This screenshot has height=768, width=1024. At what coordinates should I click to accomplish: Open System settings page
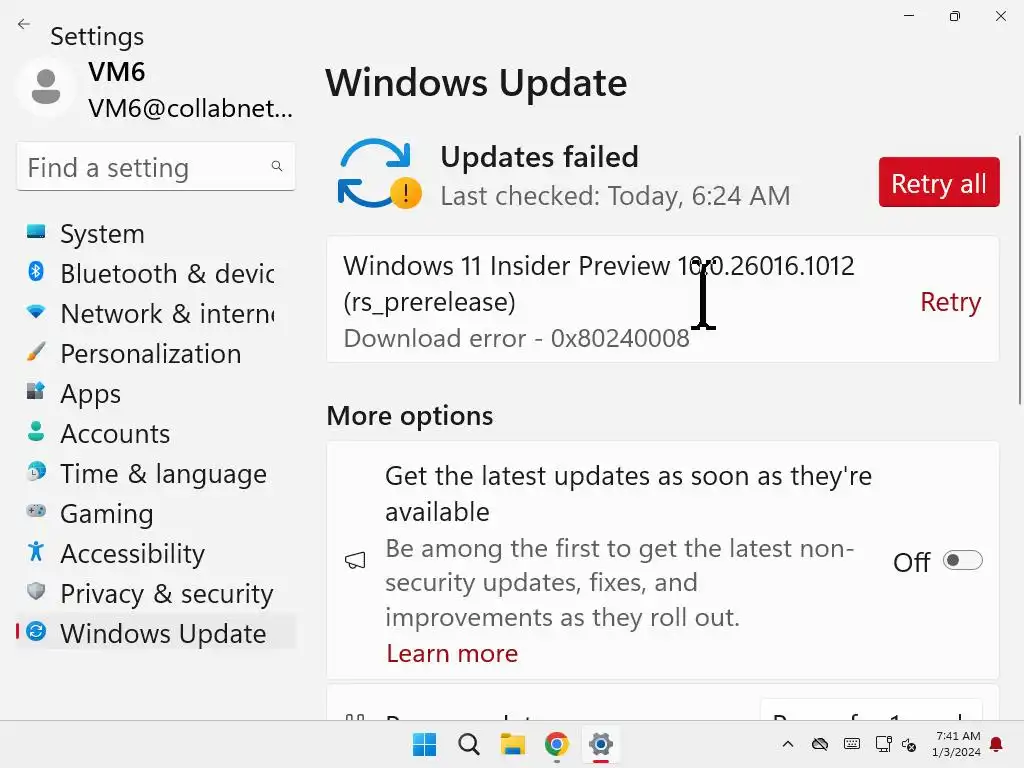click(x=156, y=233)
